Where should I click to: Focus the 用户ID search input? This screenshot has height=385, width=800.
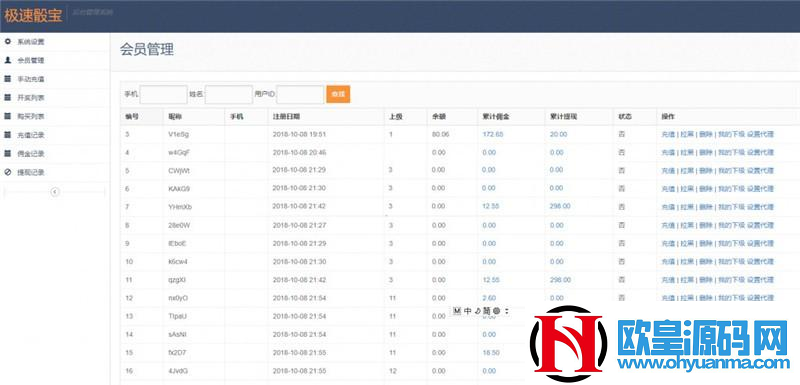coord(300,94)
